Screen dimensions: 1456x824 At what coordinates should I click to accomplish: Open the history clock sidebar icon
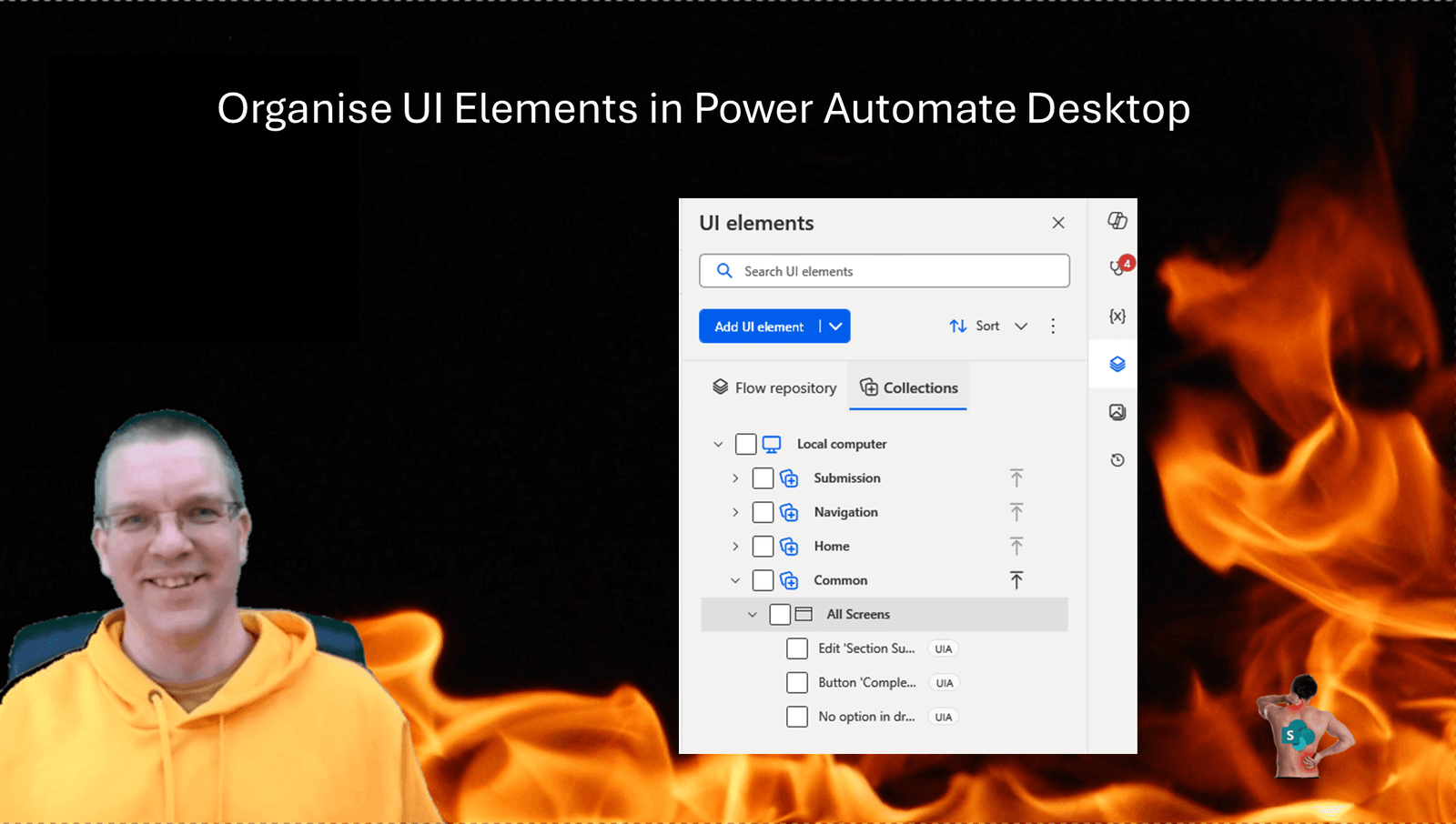(1117, 460)
